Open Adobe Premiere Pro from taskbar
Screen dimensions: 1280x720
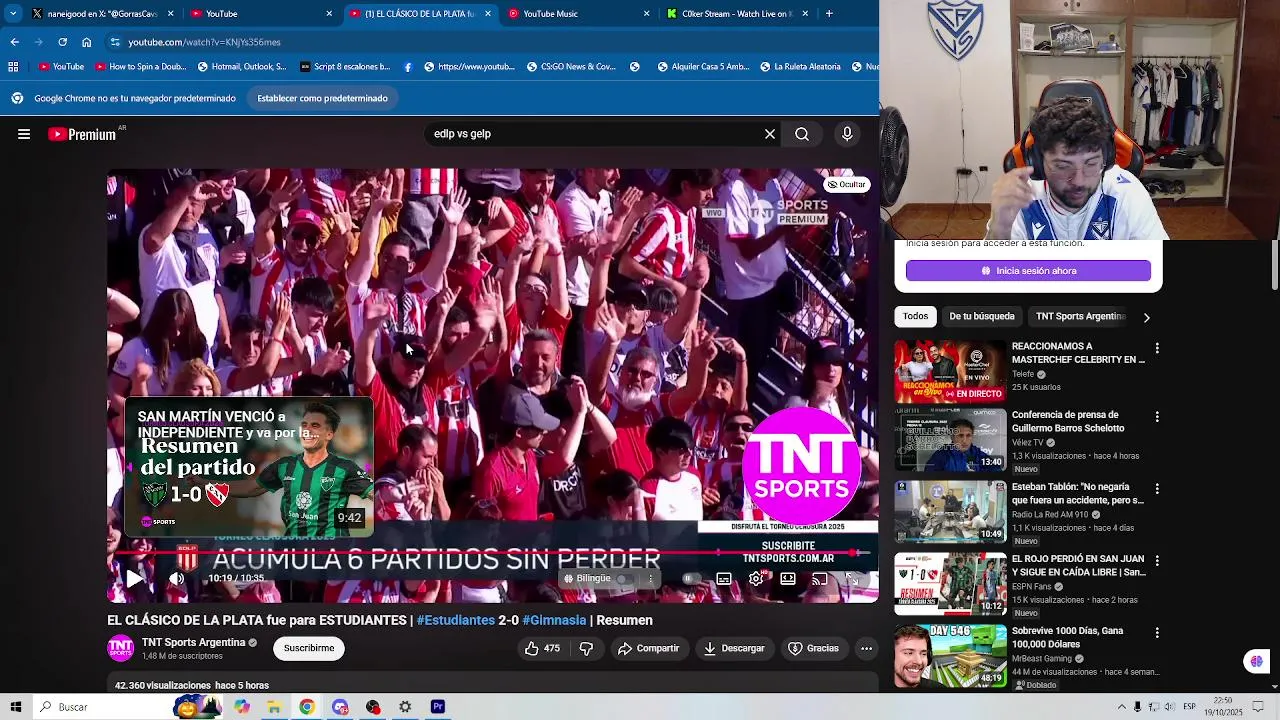point(438,707)
